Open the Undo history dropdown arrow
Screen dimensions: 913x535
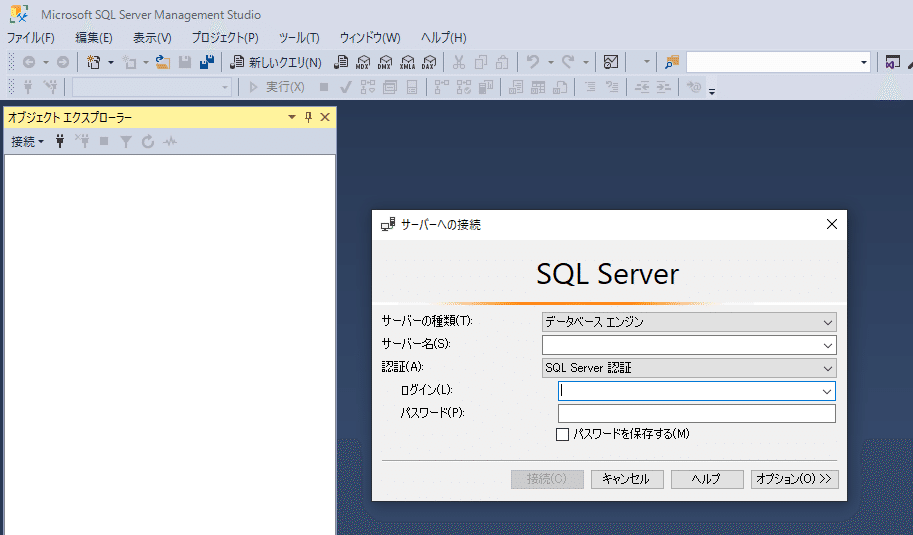(x=550, y=62)
